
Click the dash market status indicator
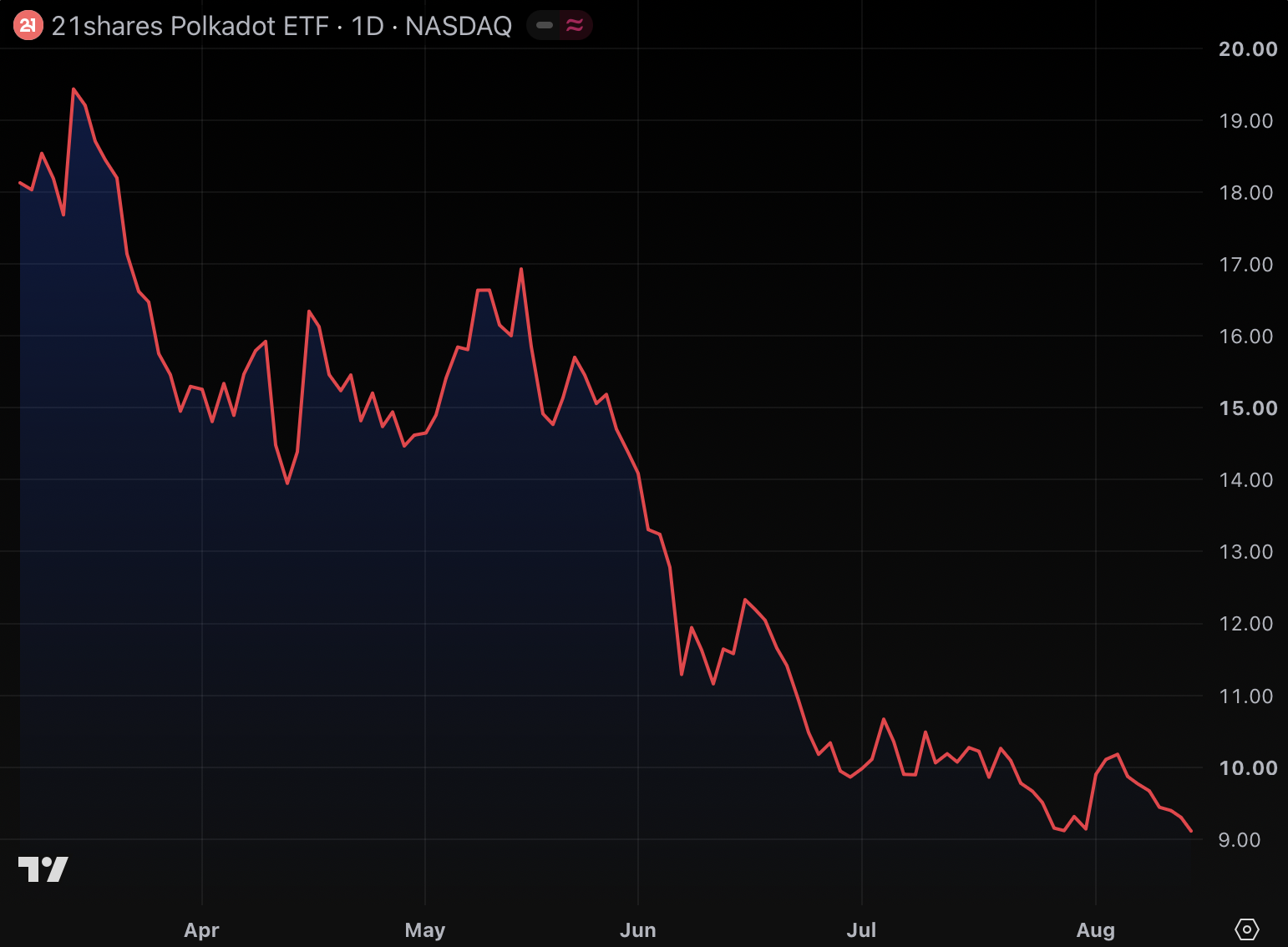tap(545, 26)
